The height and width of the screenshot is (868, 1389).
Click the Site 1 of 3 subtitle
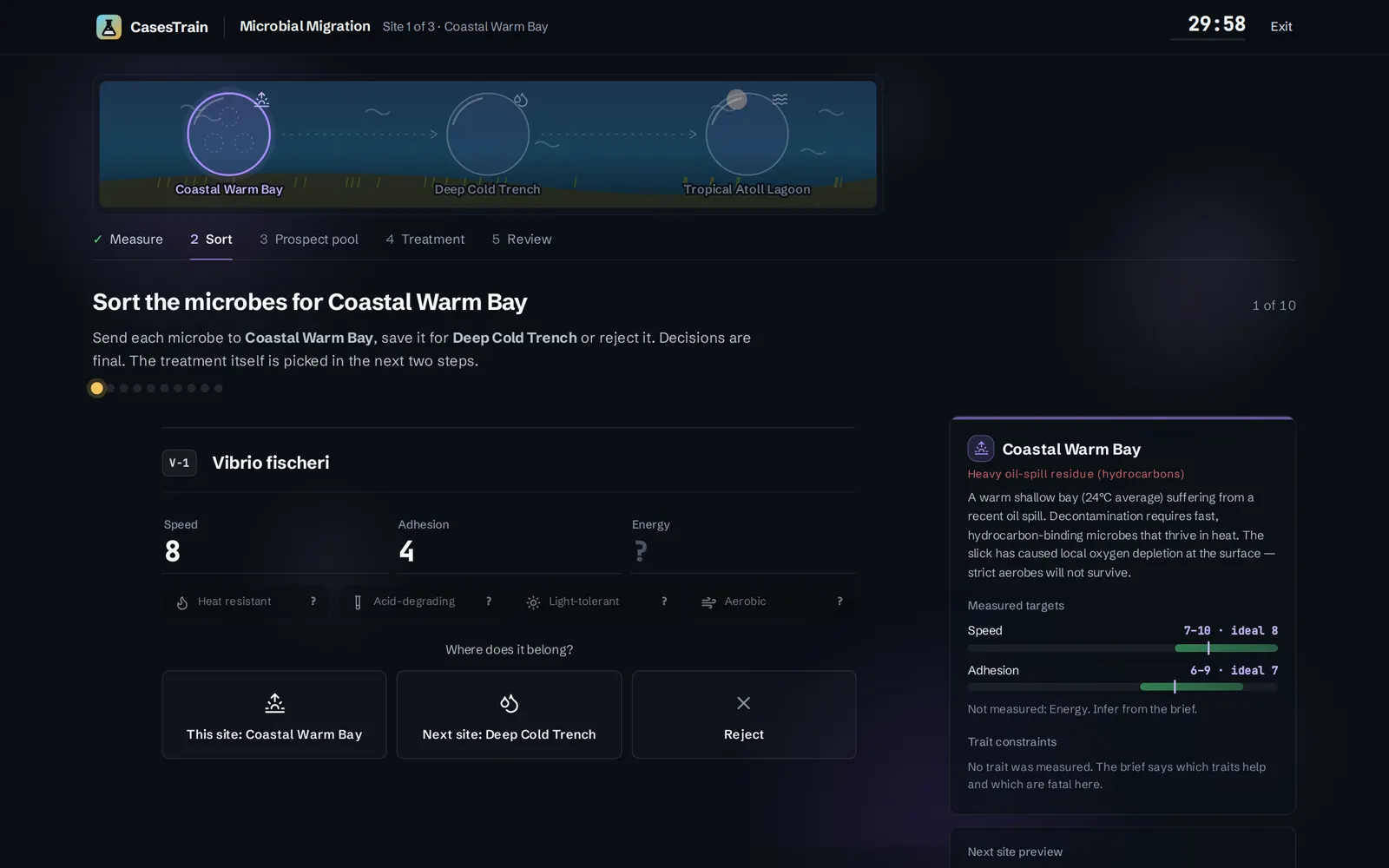pos(465,27)
